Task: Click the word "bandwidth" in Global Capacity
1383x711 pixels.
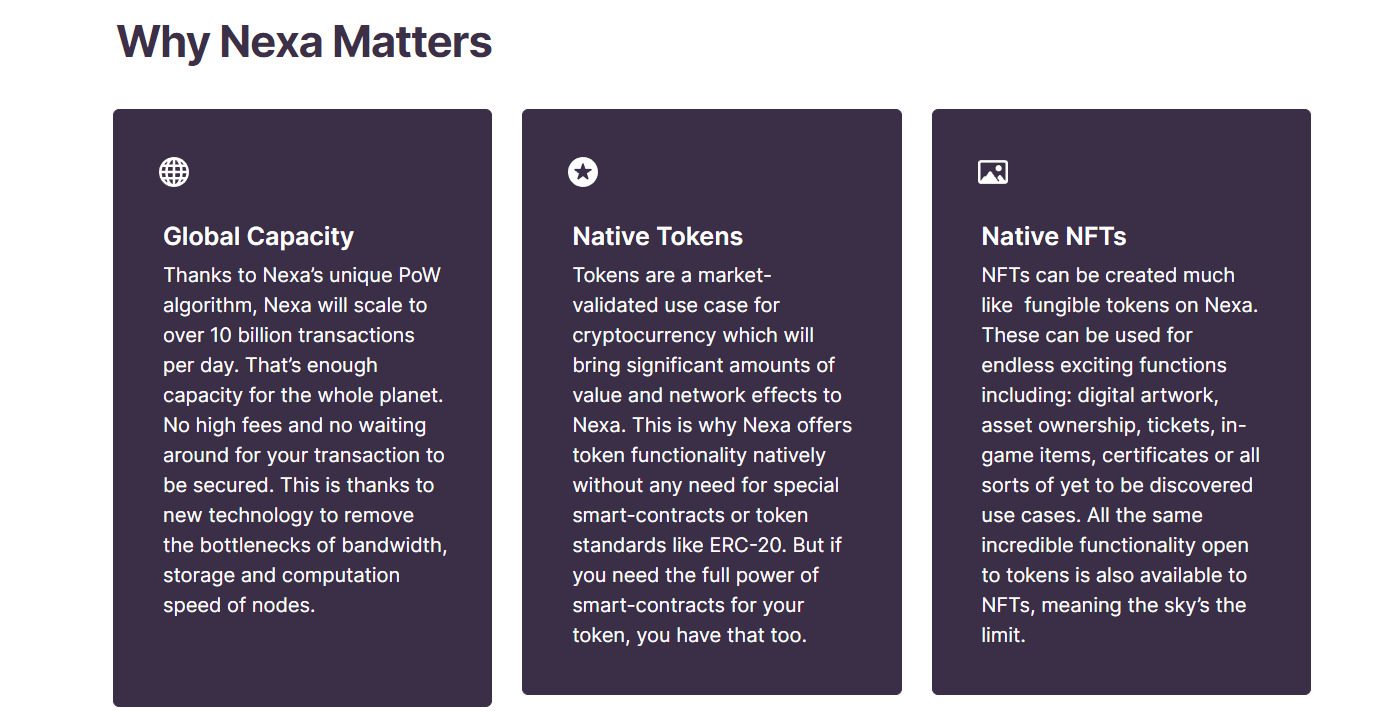Action: tap(394, 545)
